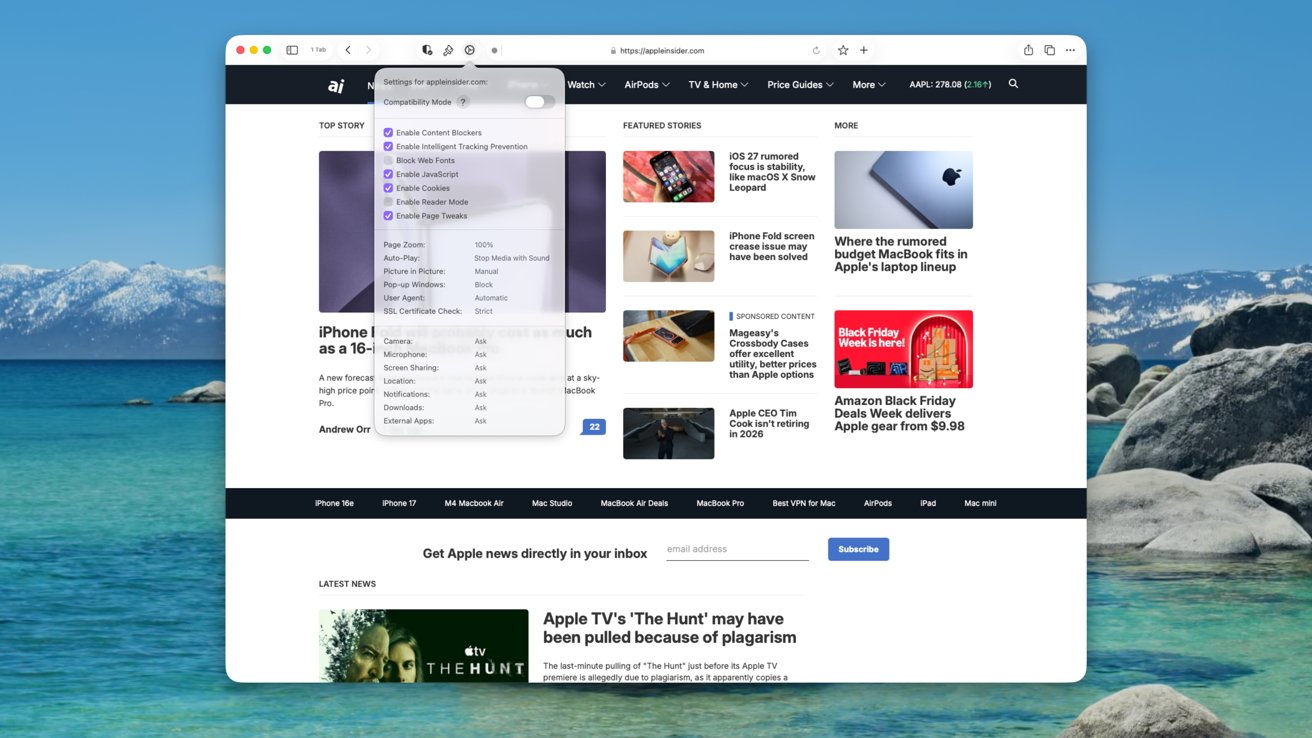
Task: Show the tab overview icon
Action: pos(1049,50)
